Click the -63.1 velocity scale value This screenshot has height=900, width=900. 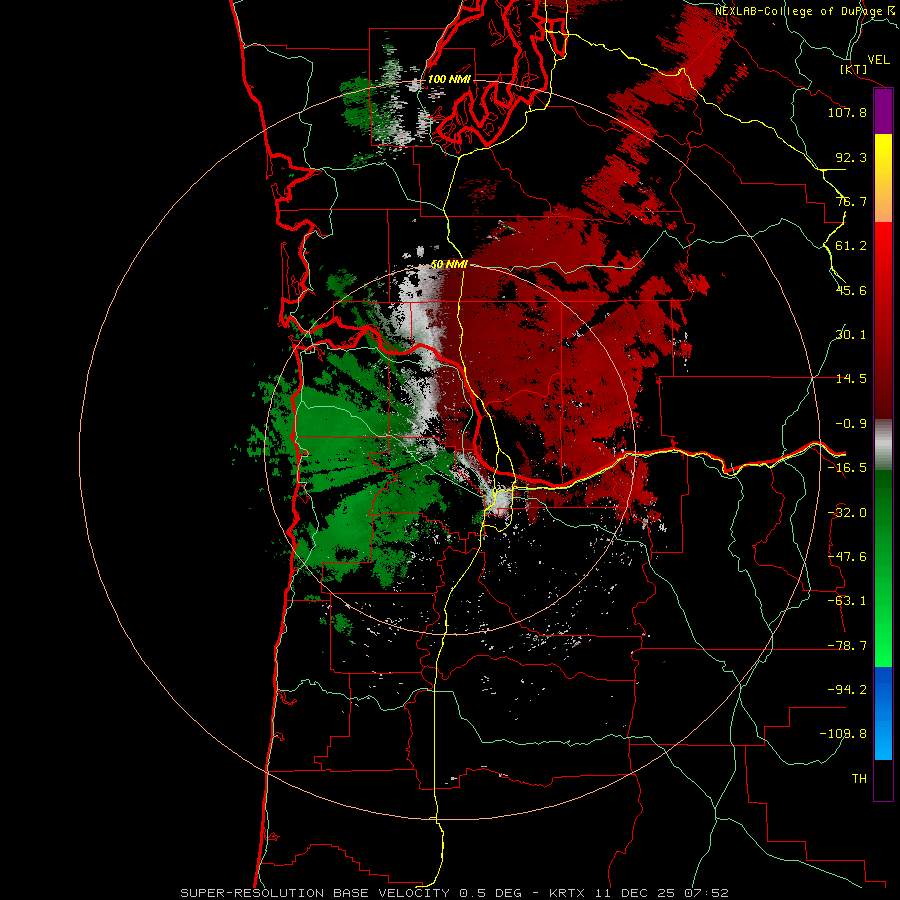[x=847, y=601]
